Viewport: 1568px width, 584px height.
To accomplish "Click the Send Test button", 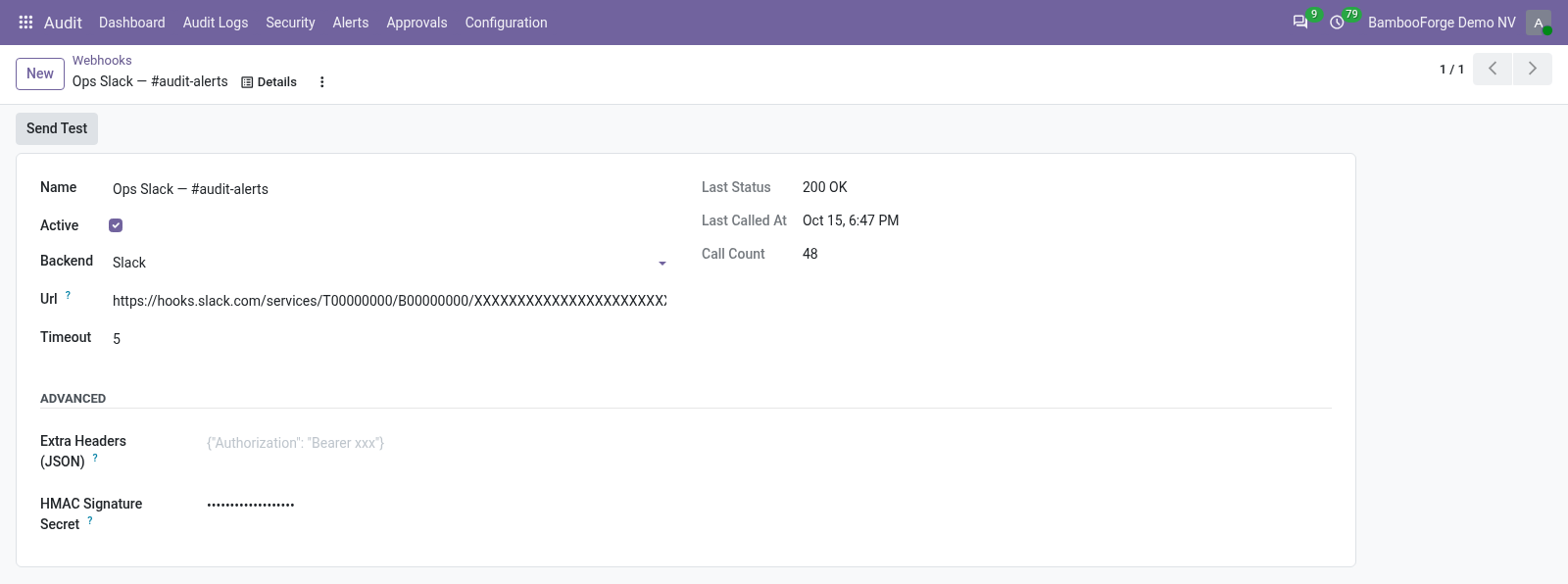I will [57, 128].
